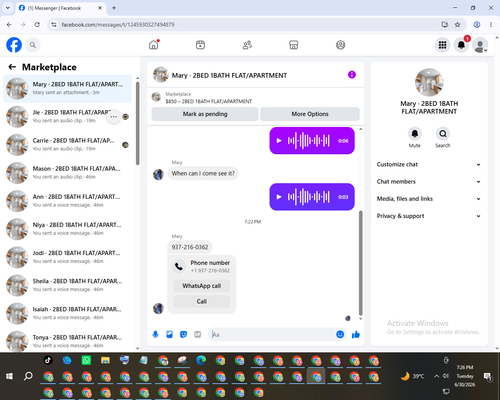Click the 'When can I come see it?' message

click(203, 173)
